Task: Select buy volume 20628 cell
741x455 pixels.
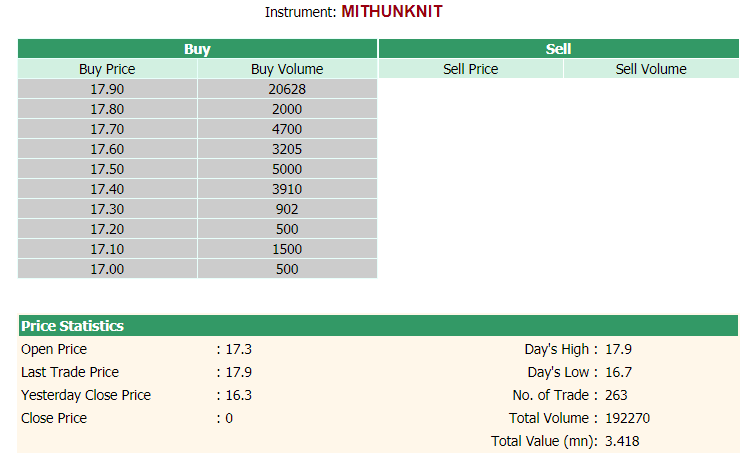Action: point(287,89)
